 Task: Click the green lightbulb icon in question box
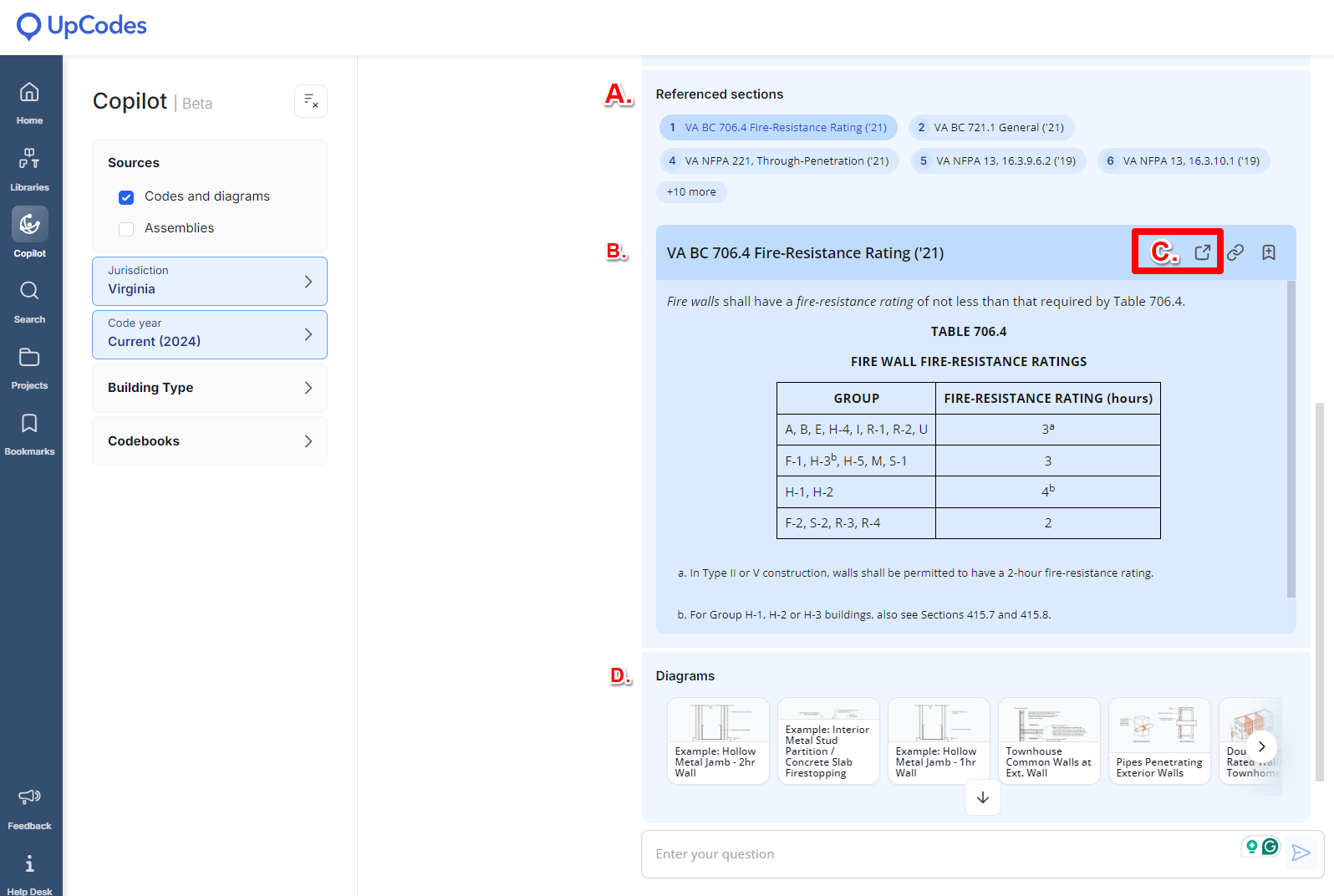point(1251,847)
